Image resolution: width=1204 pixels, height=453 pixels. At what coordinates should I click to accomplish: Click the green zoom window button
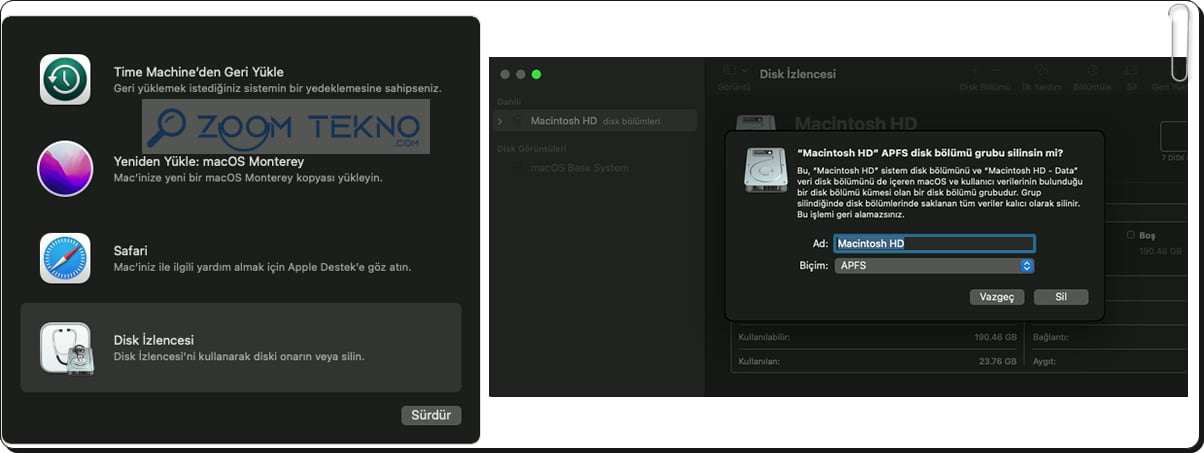(x=536, y=74)
